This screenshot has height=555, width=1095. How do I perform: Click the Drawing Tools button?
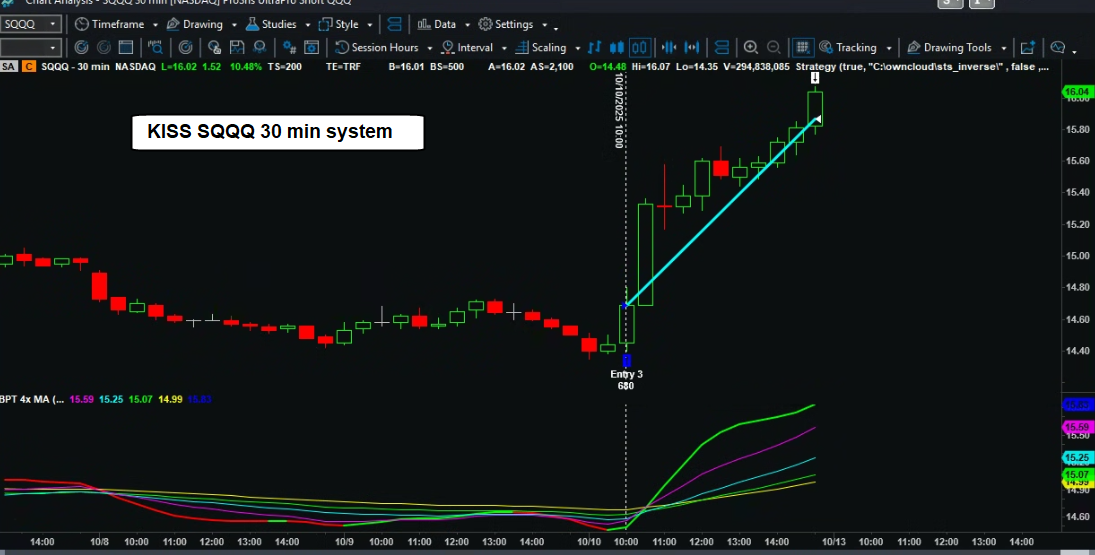click(950, 47)
